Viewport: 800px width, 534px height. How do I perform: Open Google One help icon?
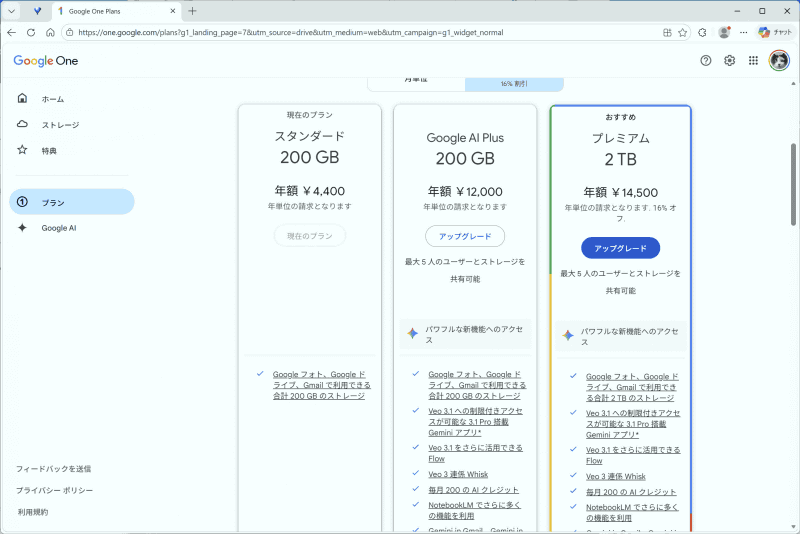coord(706,61)
